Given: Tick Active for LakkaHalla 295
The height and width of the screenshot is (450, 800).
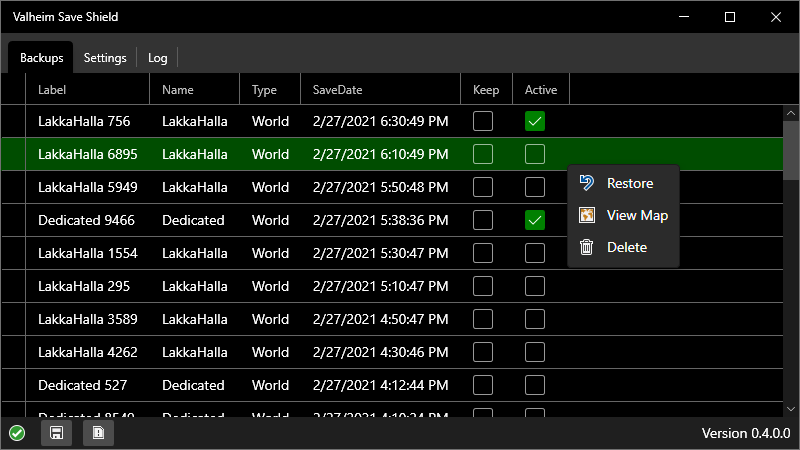Looking at the screenshot, I should point(535,286).
